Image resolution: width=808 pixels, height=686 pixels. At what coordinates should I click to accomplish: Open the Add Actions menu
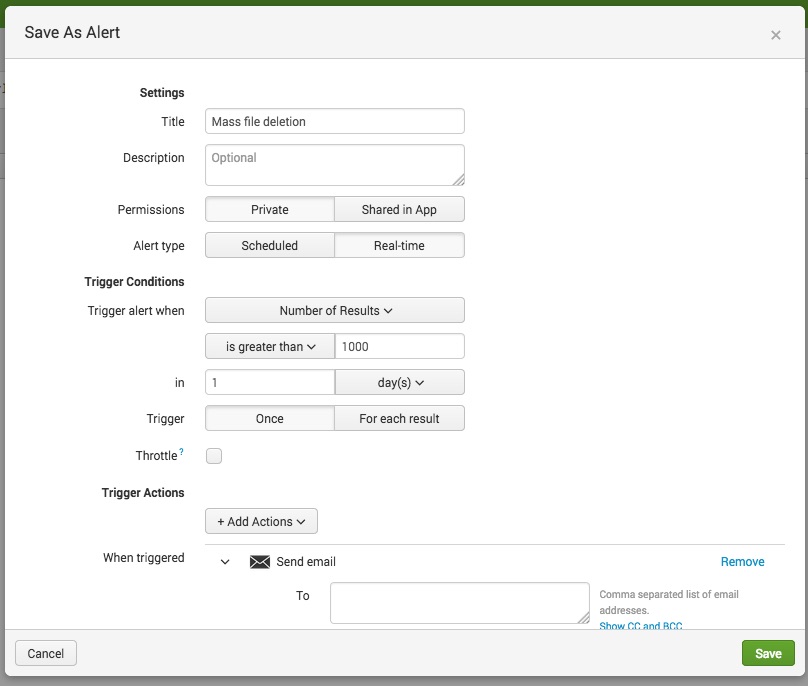[x=261, y=521]
